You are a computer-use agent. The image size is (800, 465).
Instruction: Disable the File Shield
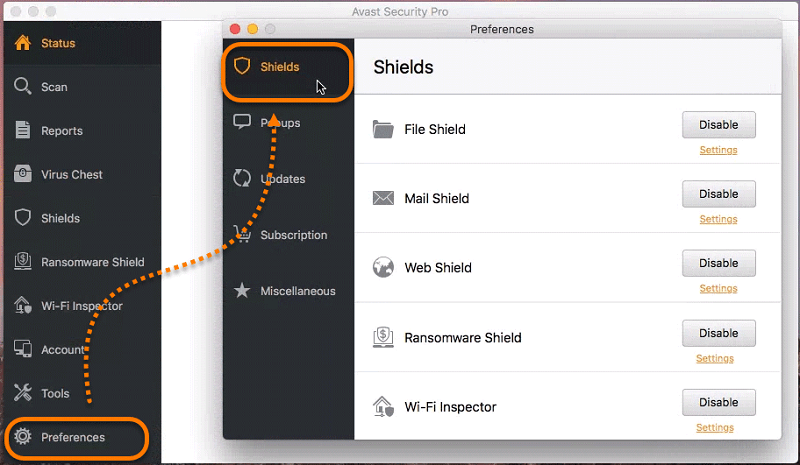click(718, 125)
